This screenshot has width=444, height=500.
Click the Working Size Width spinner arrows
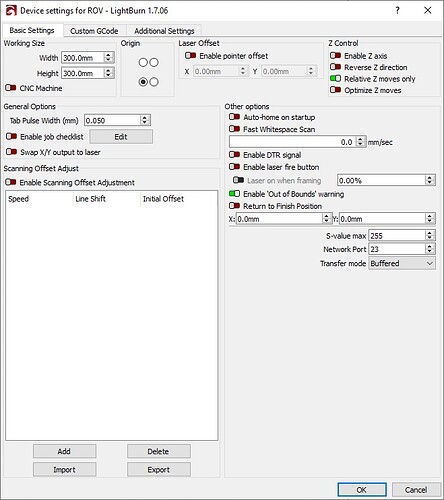click(x=108, y=57)
